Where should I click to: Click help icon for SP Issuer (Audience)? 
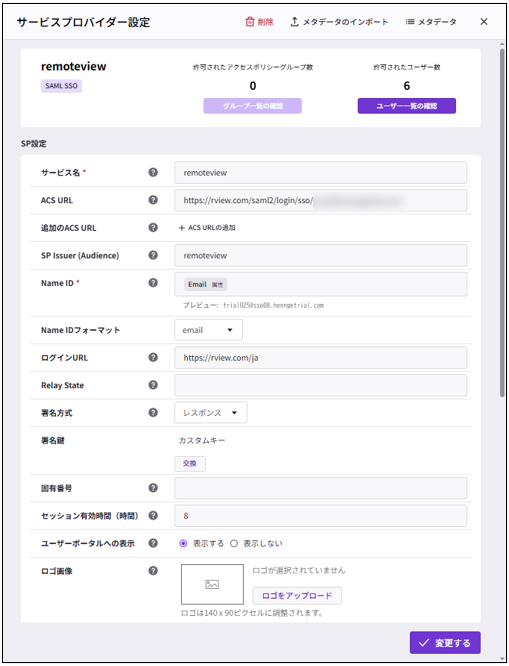tap(153, 255)
